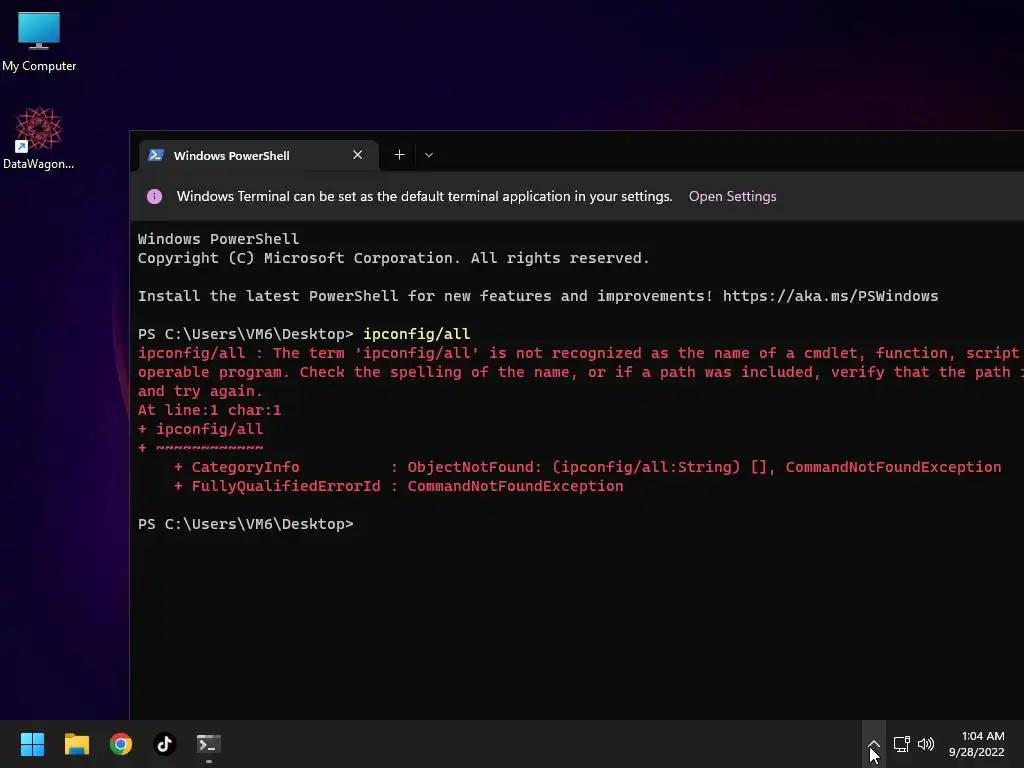Image resolution: width=1024 pixels, height=768 pixels.
Task: Open a new terminal tab with plus button
Action: 399,155
